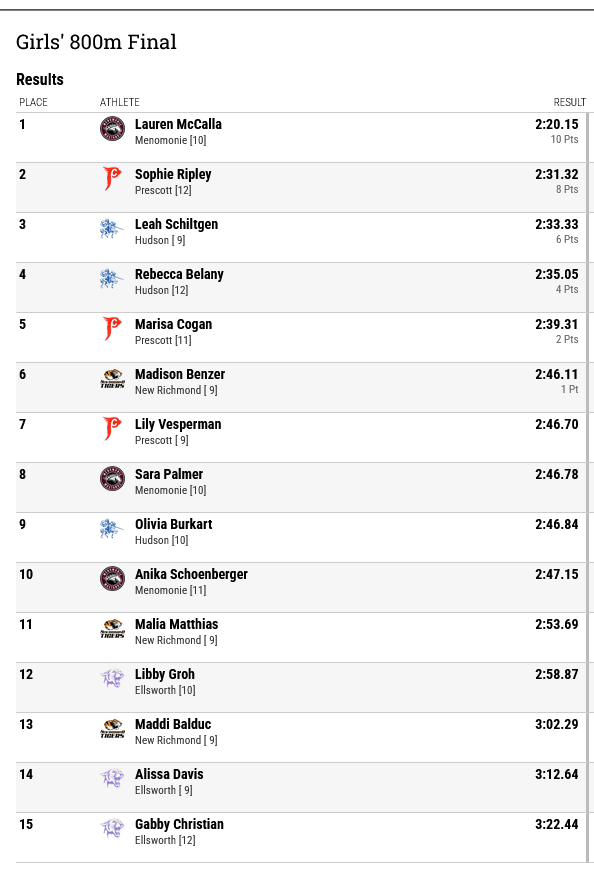Click the RESULT column header
Screen dimensions: 594x878
tap(569, 102)
